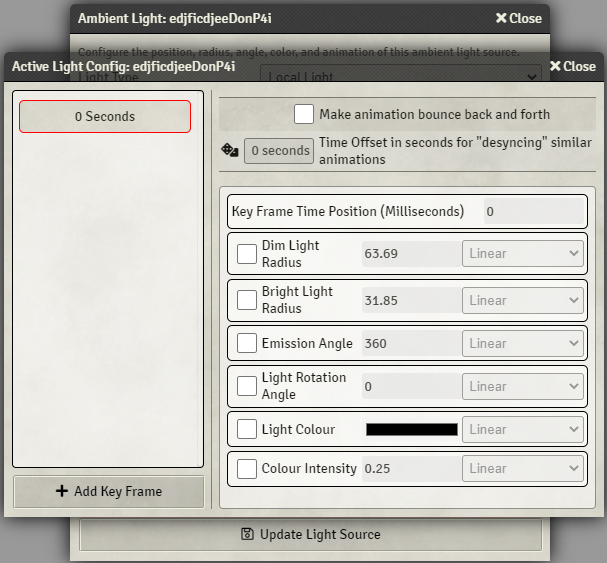607x563 pixels.
Task: Click the Add Key Frame button
Action: tap(108, 491)
